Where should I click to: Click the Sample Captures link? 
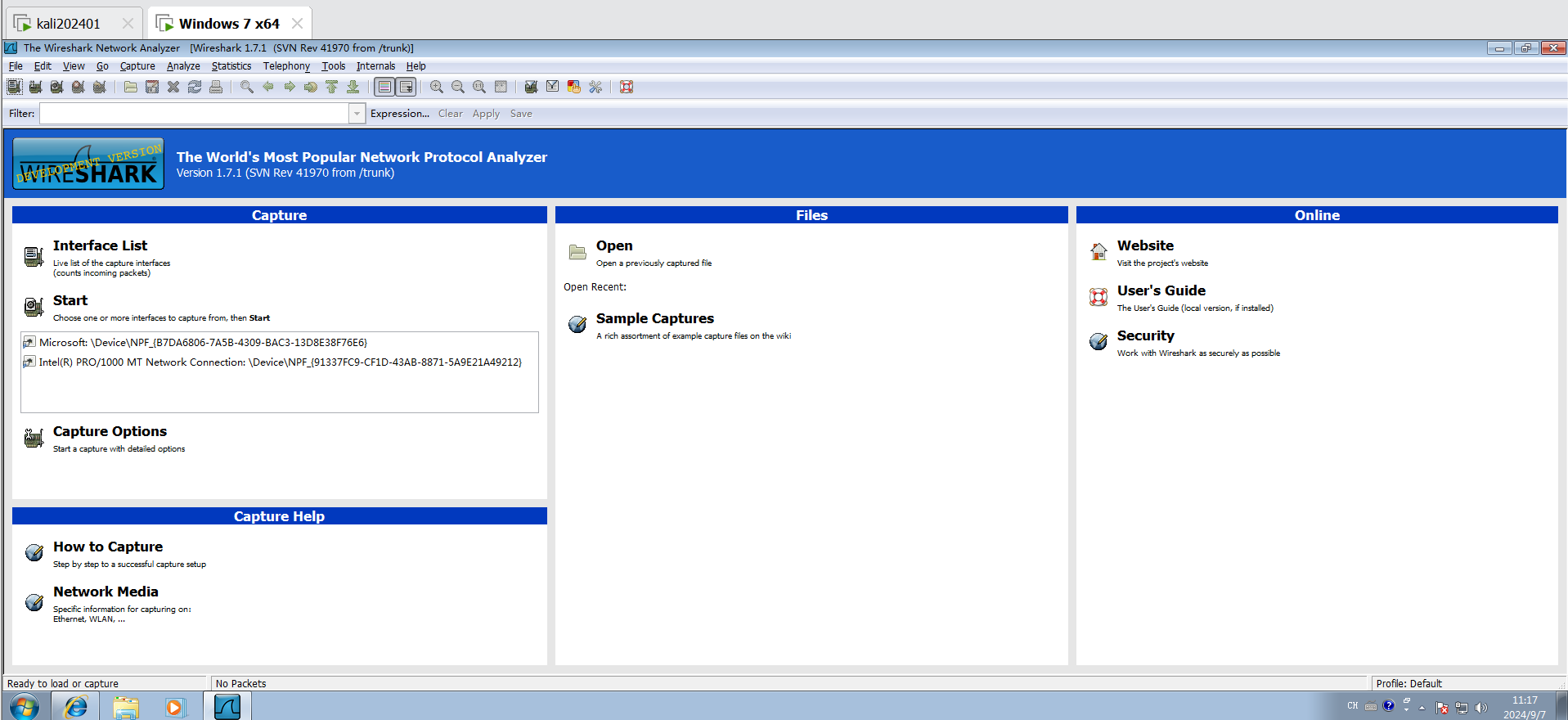click(654, 318)
